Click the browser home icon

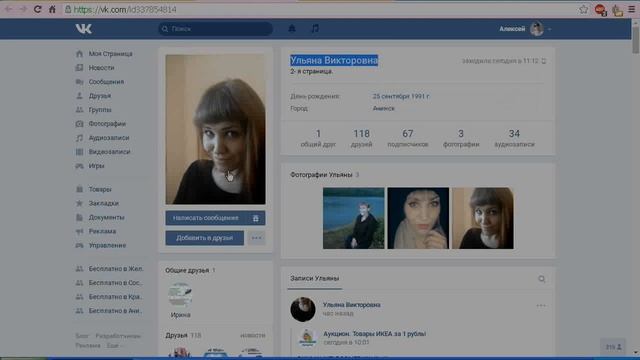(52, 9)
